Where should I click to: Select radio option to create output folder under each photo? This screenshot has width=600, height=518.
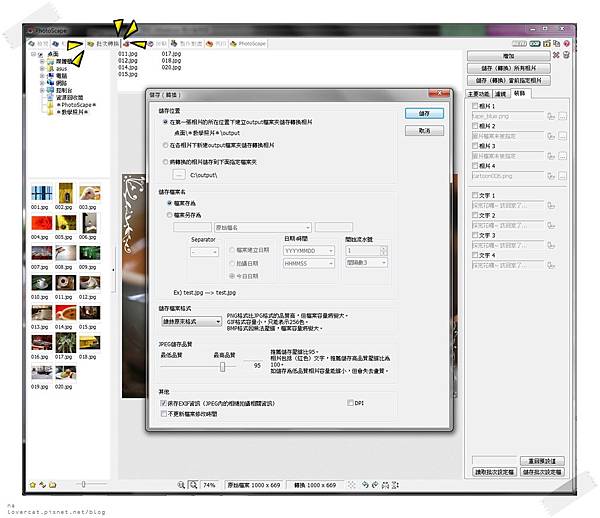165,145
